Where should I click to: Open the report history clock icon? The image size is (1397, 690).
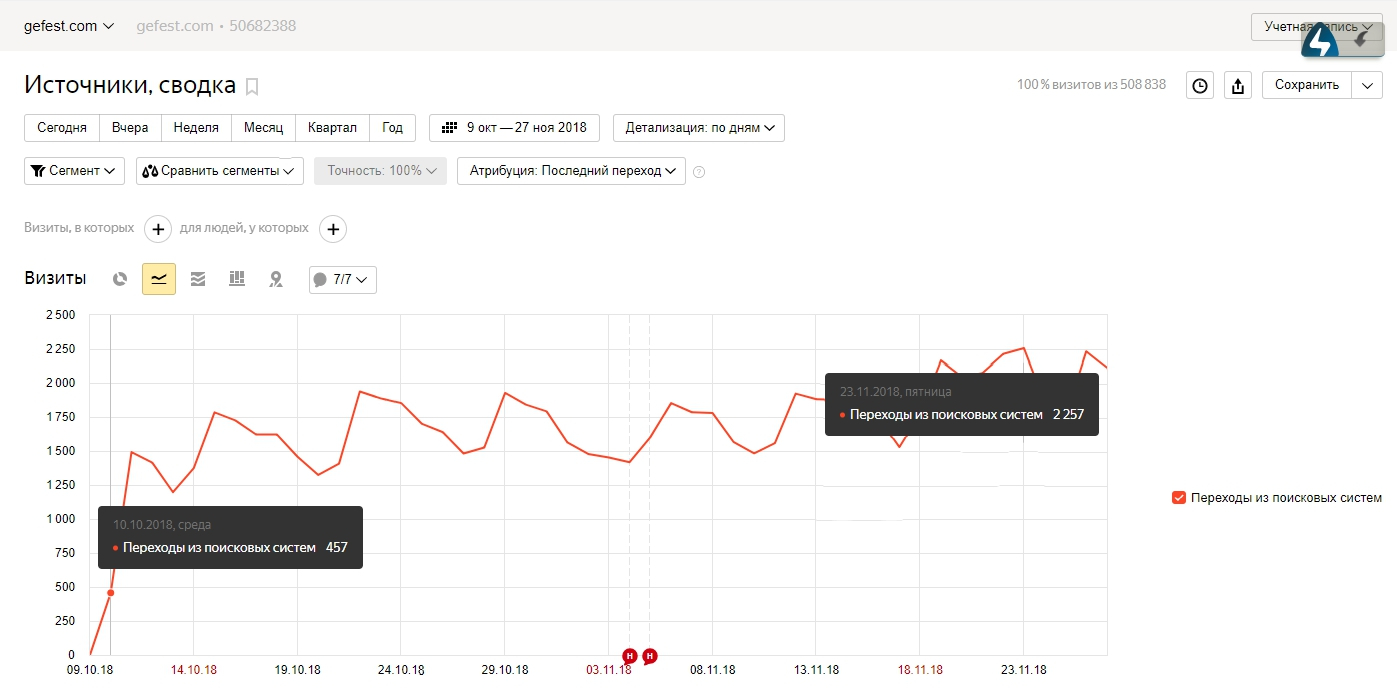click(x=1200, y=85)
